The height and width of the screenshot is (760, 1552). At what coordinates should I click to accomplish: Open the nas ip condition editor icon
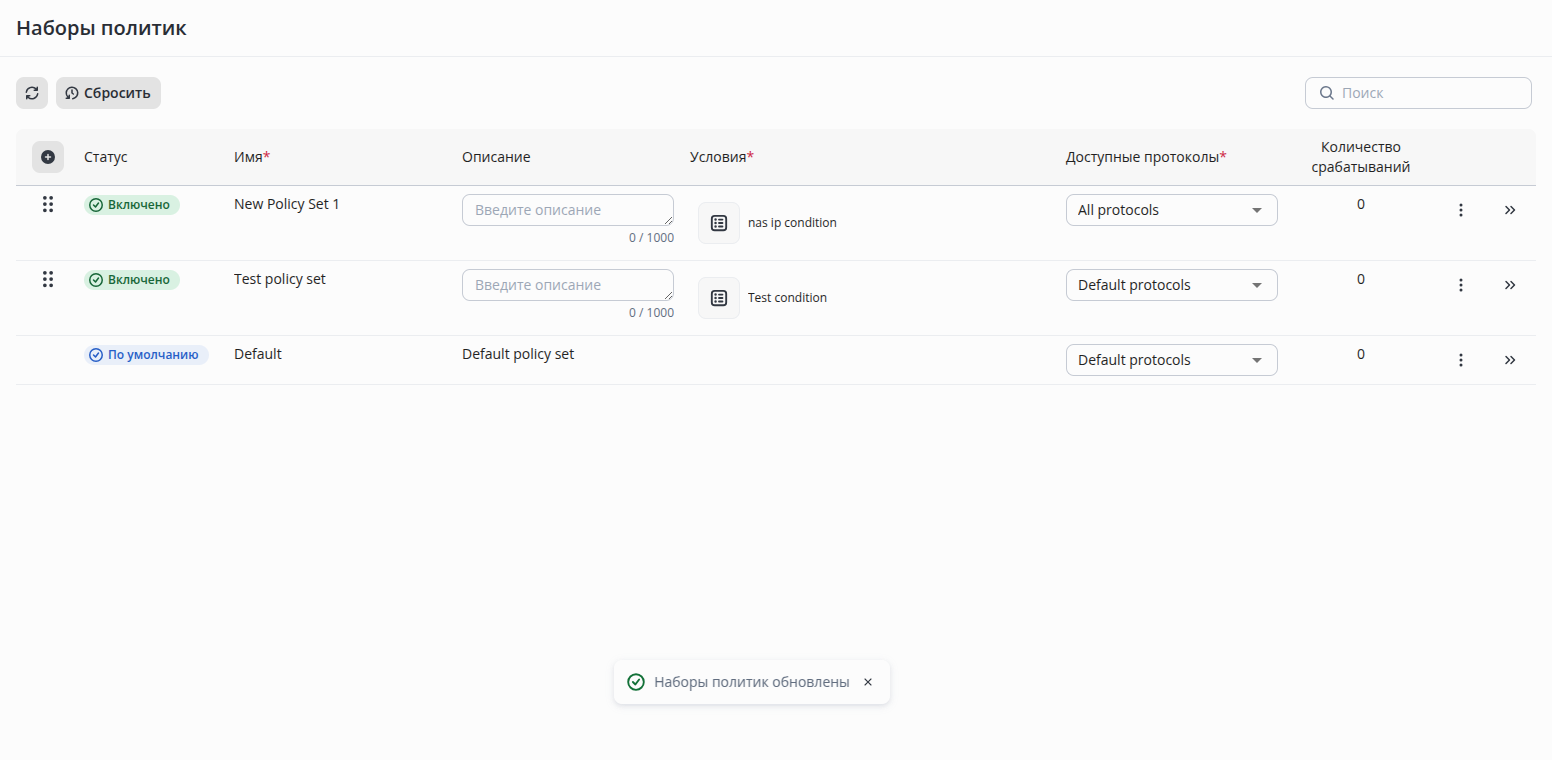719,223
